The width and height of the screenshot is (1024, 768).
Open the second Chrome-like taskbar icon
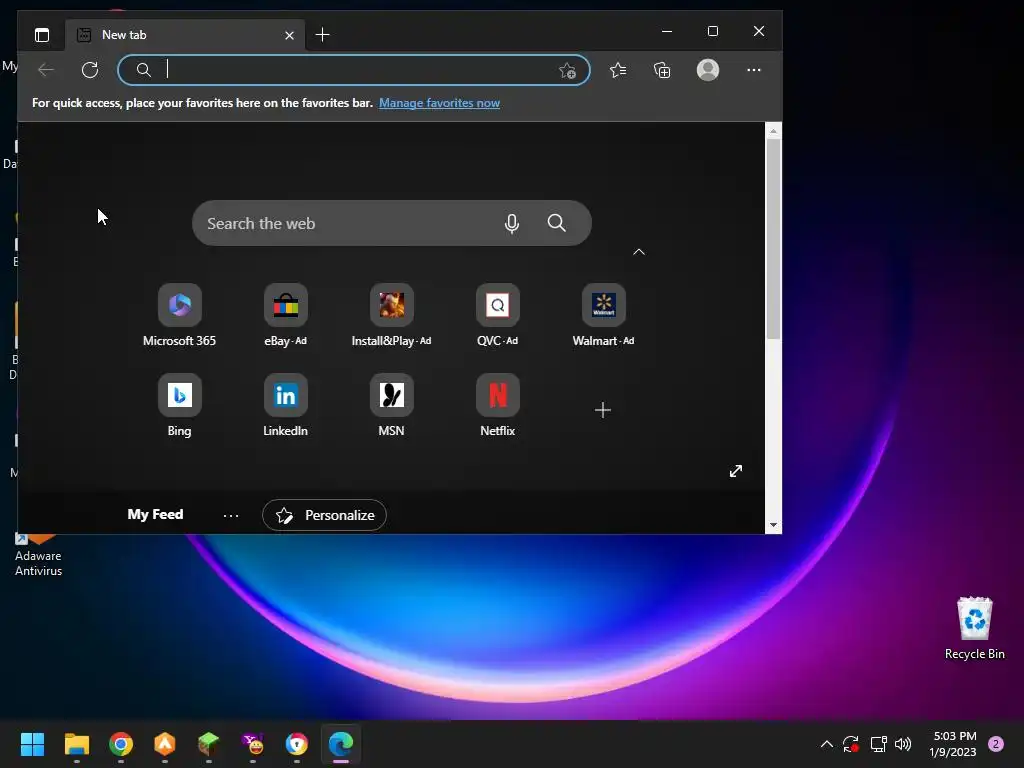[296, 744]
